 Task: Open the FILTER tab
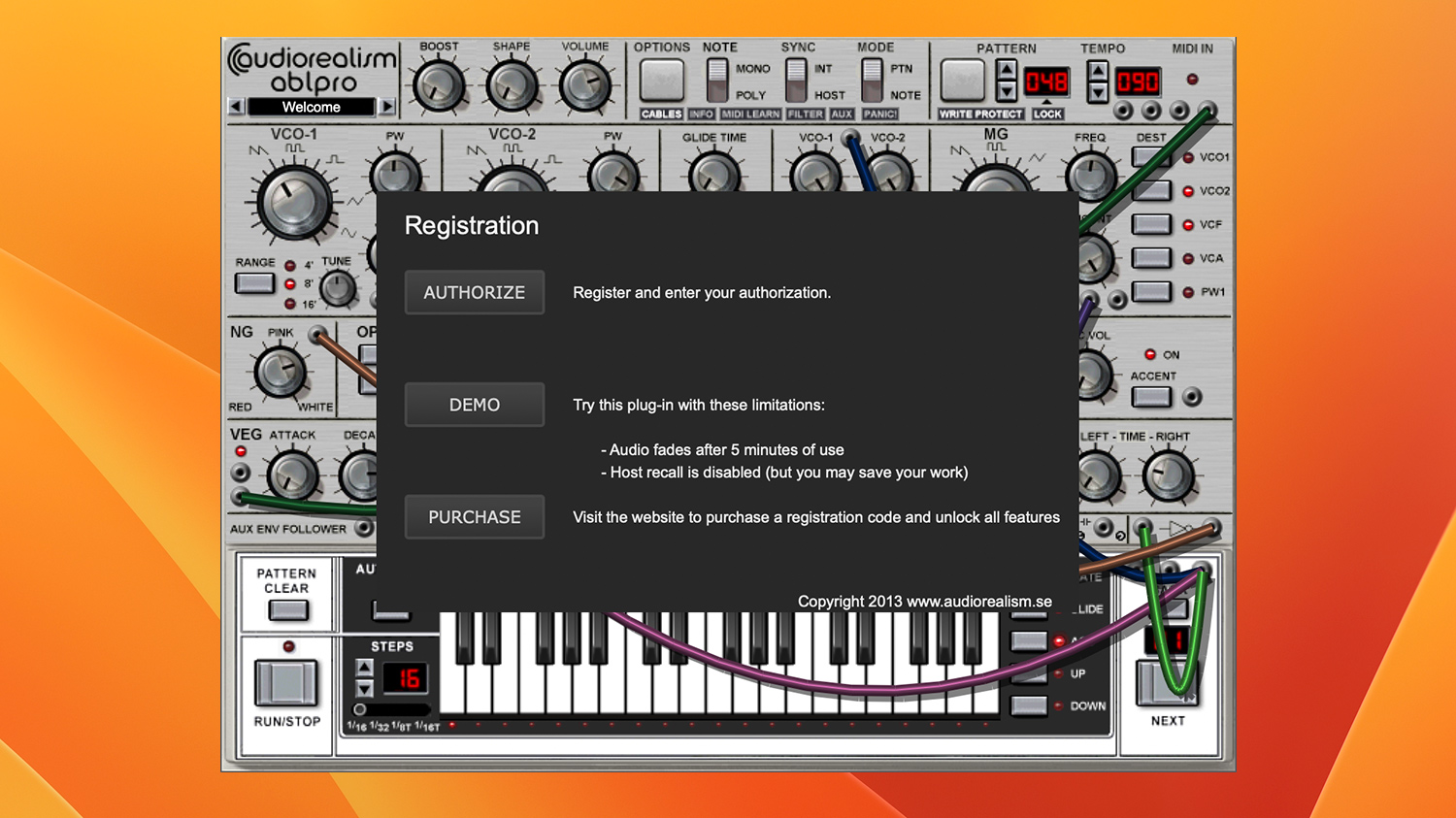pos(806,115)
